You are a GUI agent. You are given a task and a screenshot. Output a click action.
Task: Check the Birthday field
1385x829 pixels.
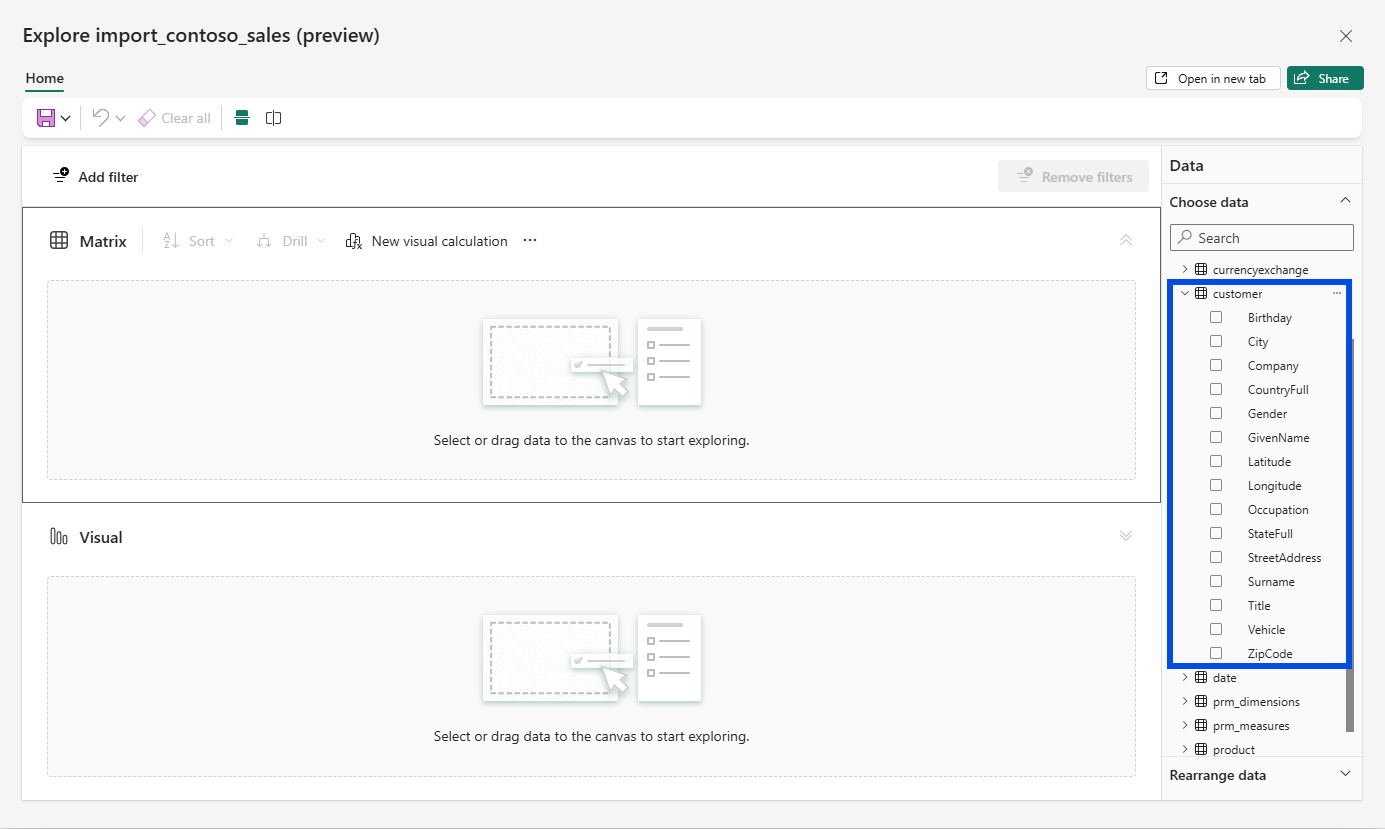tap(1216, 317)
